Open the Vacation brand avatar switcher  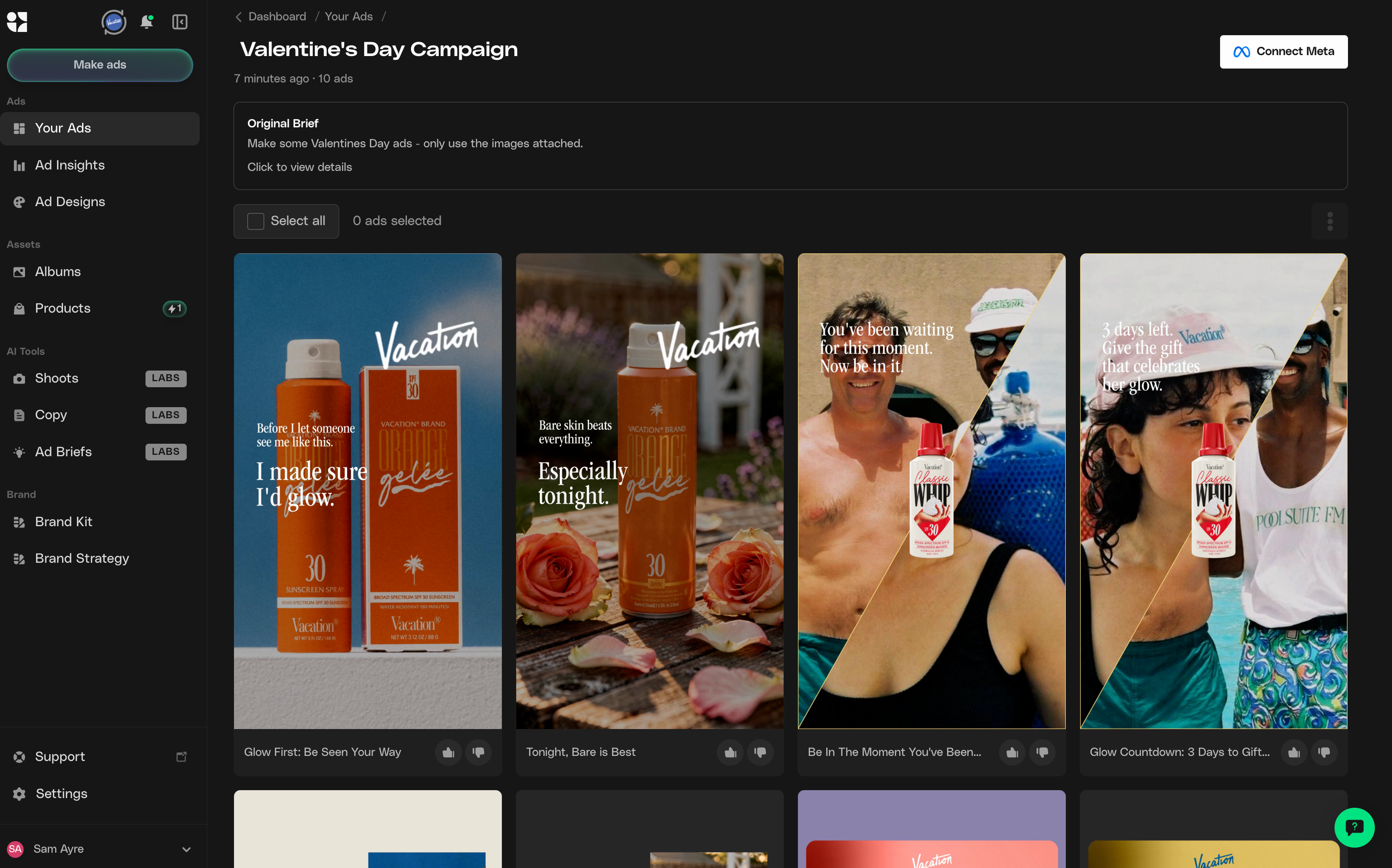click(x=114, y=22)
